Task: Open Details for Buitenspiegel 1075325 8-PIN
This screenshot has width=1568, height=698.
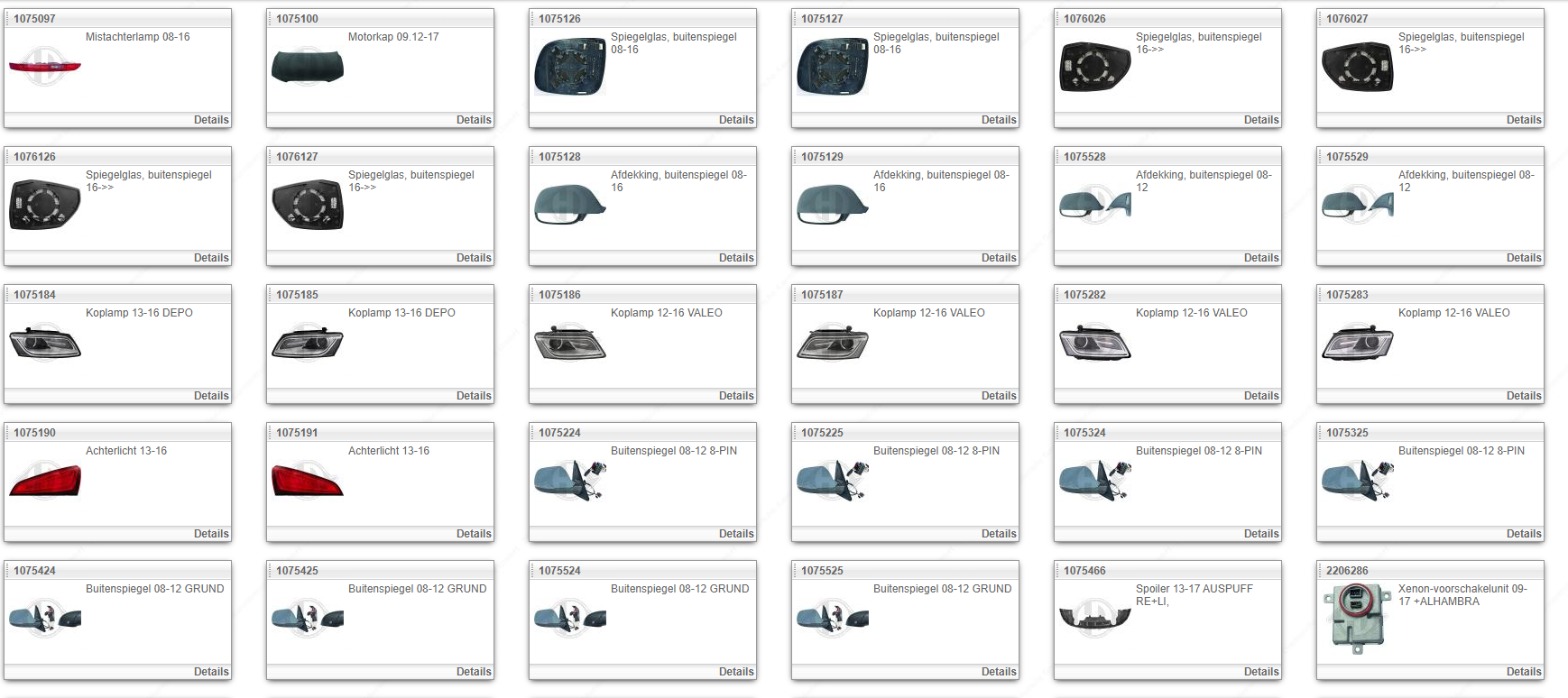Action: coord(1523,534)
